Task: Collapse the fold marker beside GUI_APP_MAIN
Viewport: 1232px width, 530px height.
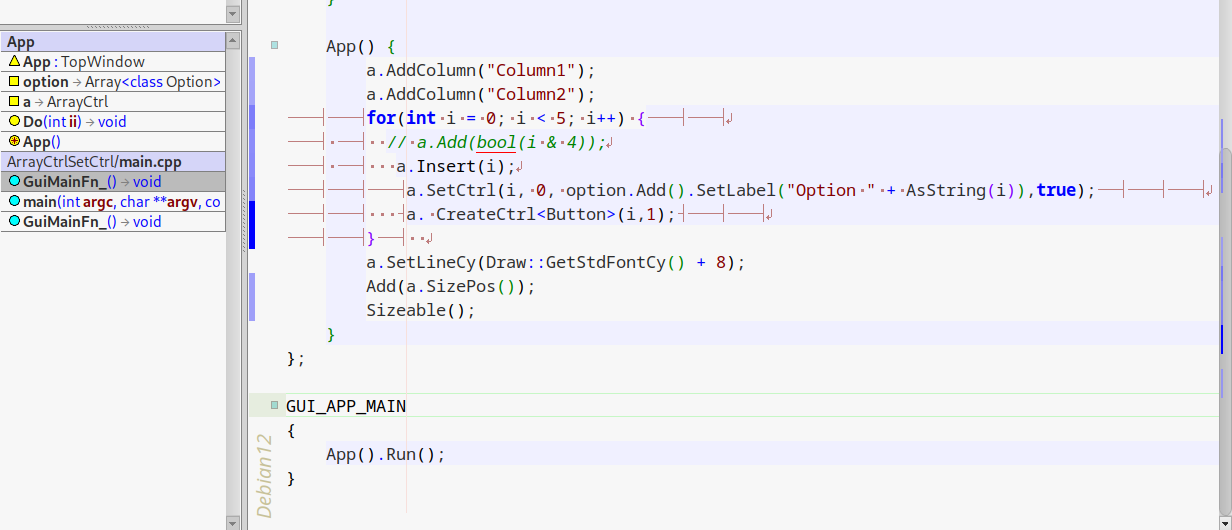Action: (275, 406)
